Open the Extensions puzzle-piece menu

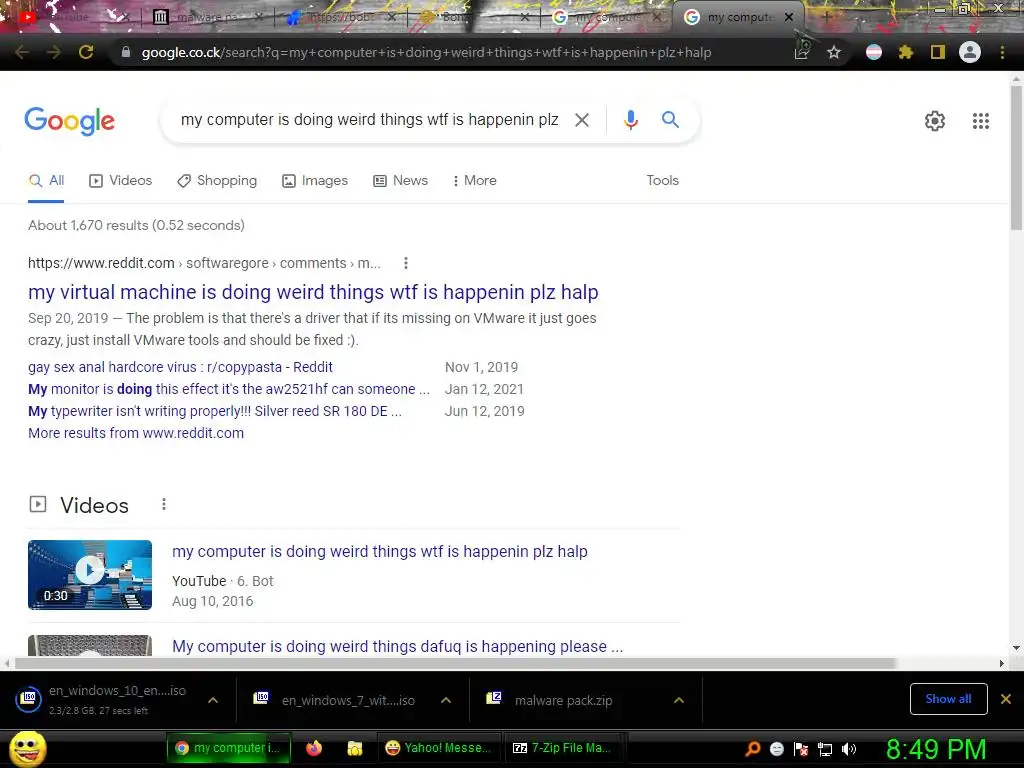pyautogui.click(x=906, y=52)
